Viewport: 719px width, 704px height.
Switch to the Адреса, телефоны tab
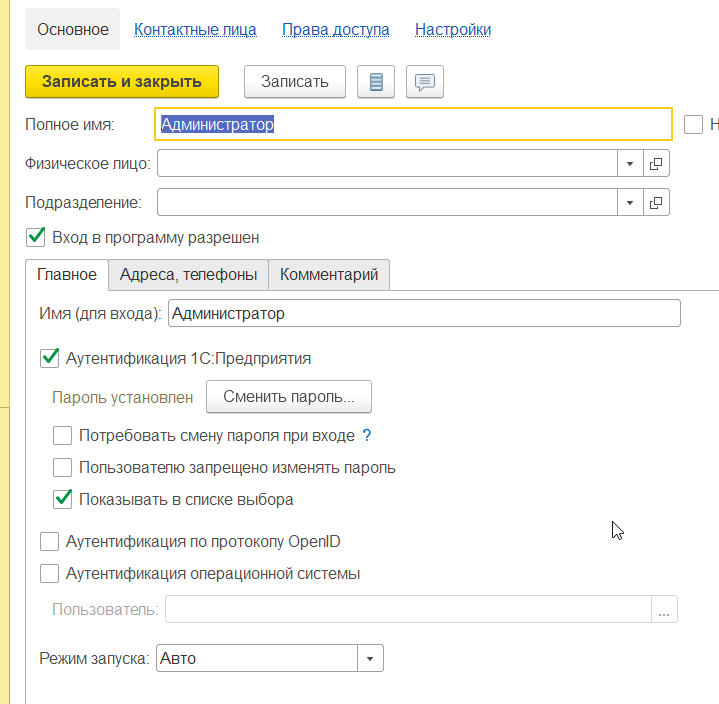click(x=188, y=275)
